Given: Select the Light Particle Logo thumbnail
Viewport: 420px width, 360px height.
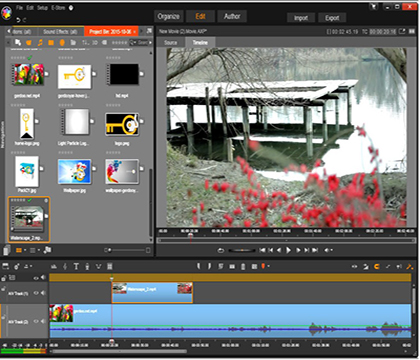Looking at the screenshot, I should click(x=76, y=122).
